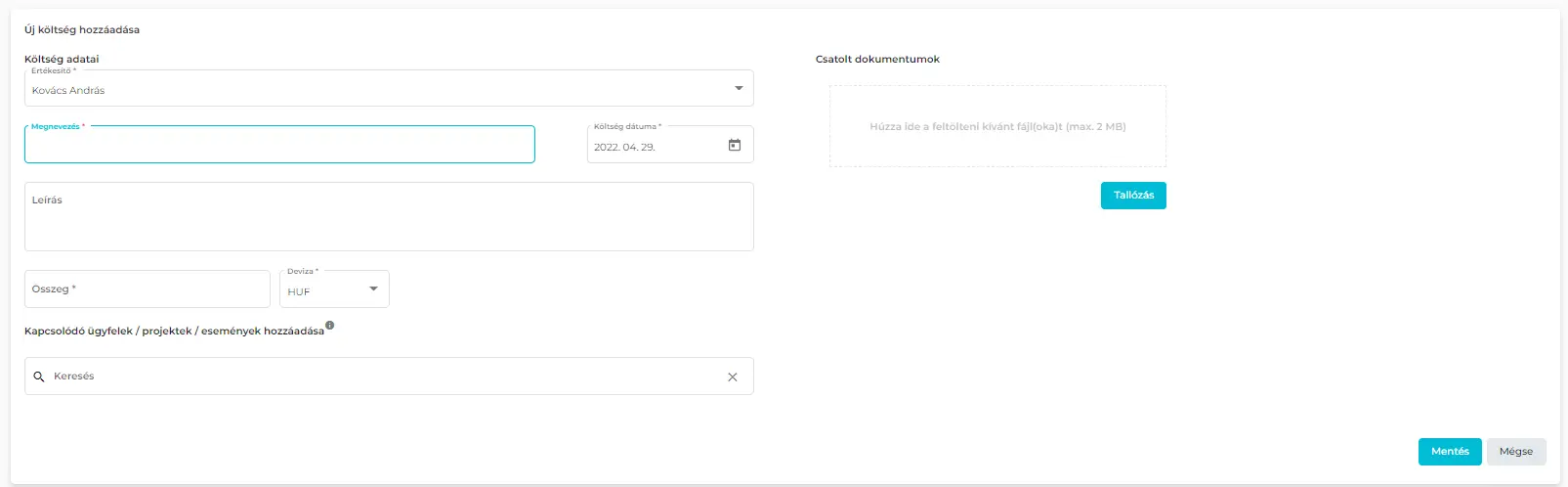
Task: Clear the search with the X icon
Action: [733, 377]
